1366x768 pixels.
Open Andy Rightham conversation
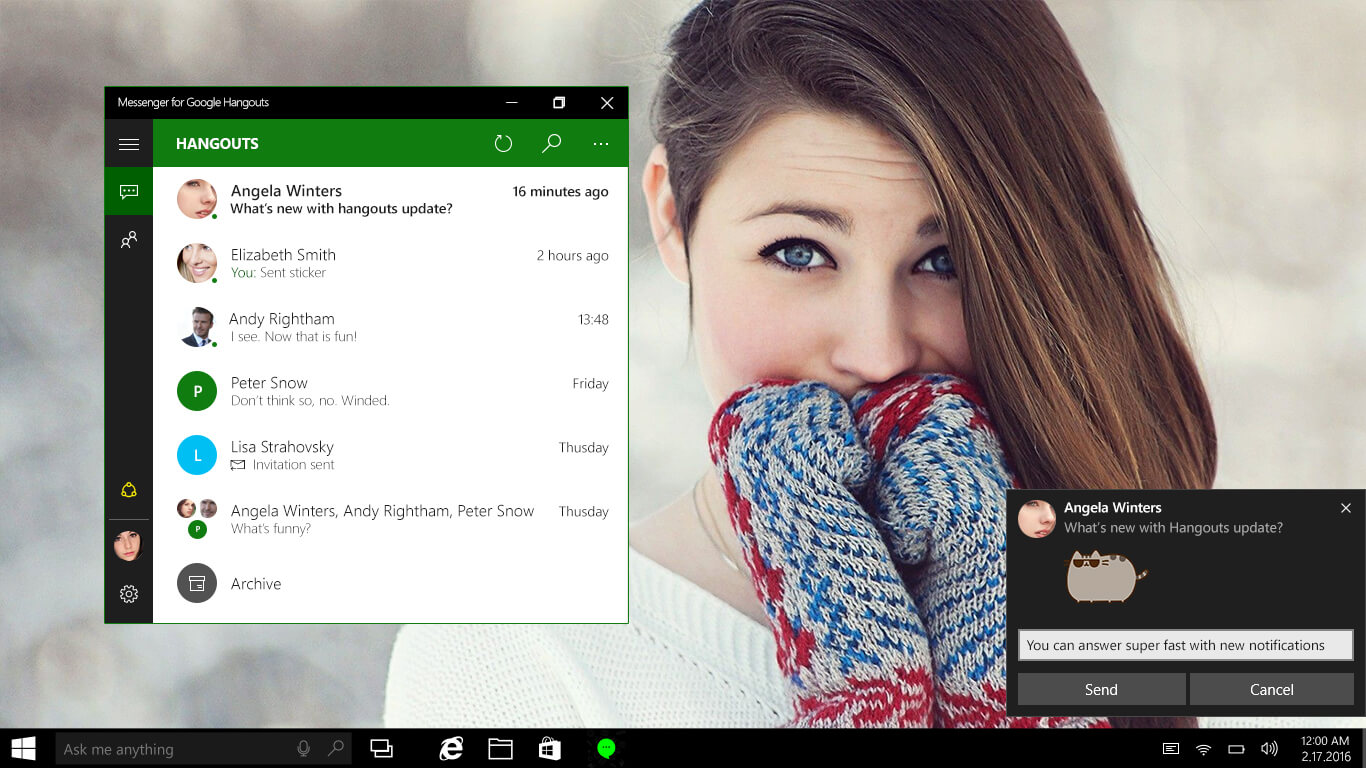click(x=390, y=327)
